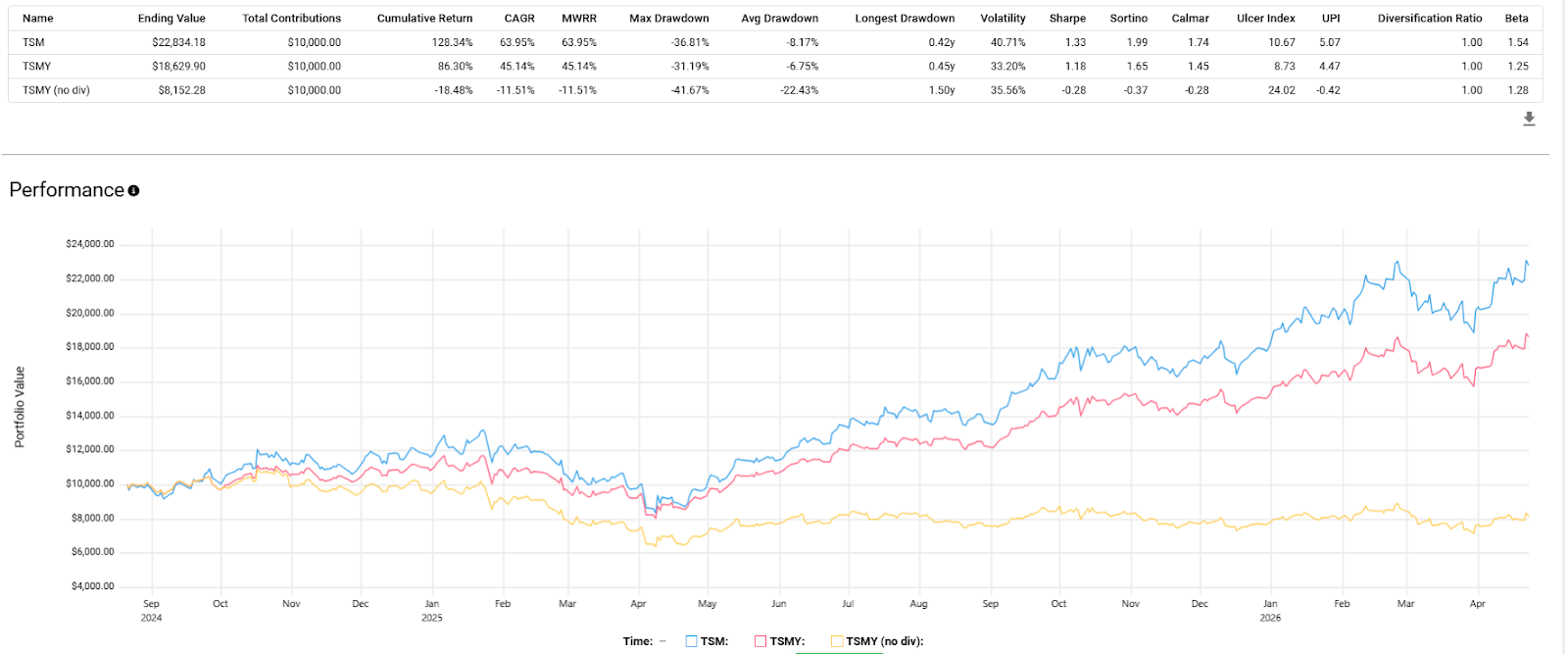Click the Sharpe column header
The height and width of the screenshot is (654, 1568).
1067,19
